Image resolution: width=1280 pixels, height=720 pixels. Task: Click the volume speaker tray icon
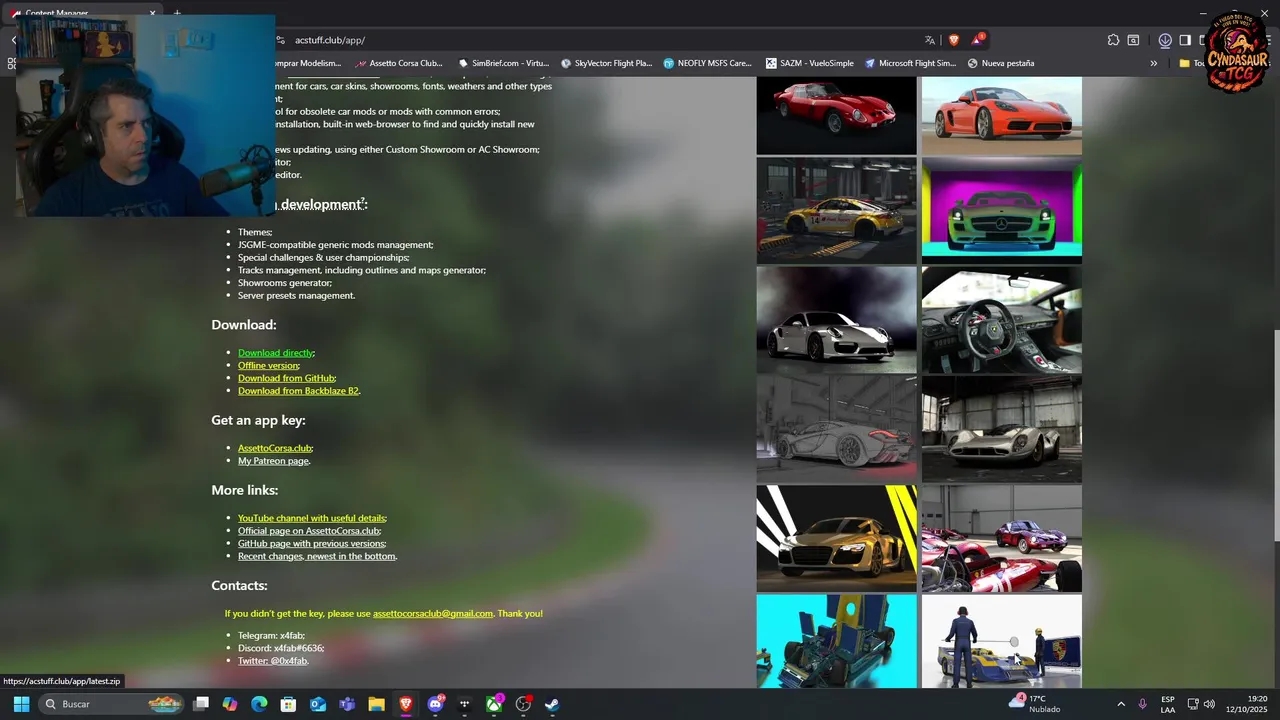[1209, 704]
